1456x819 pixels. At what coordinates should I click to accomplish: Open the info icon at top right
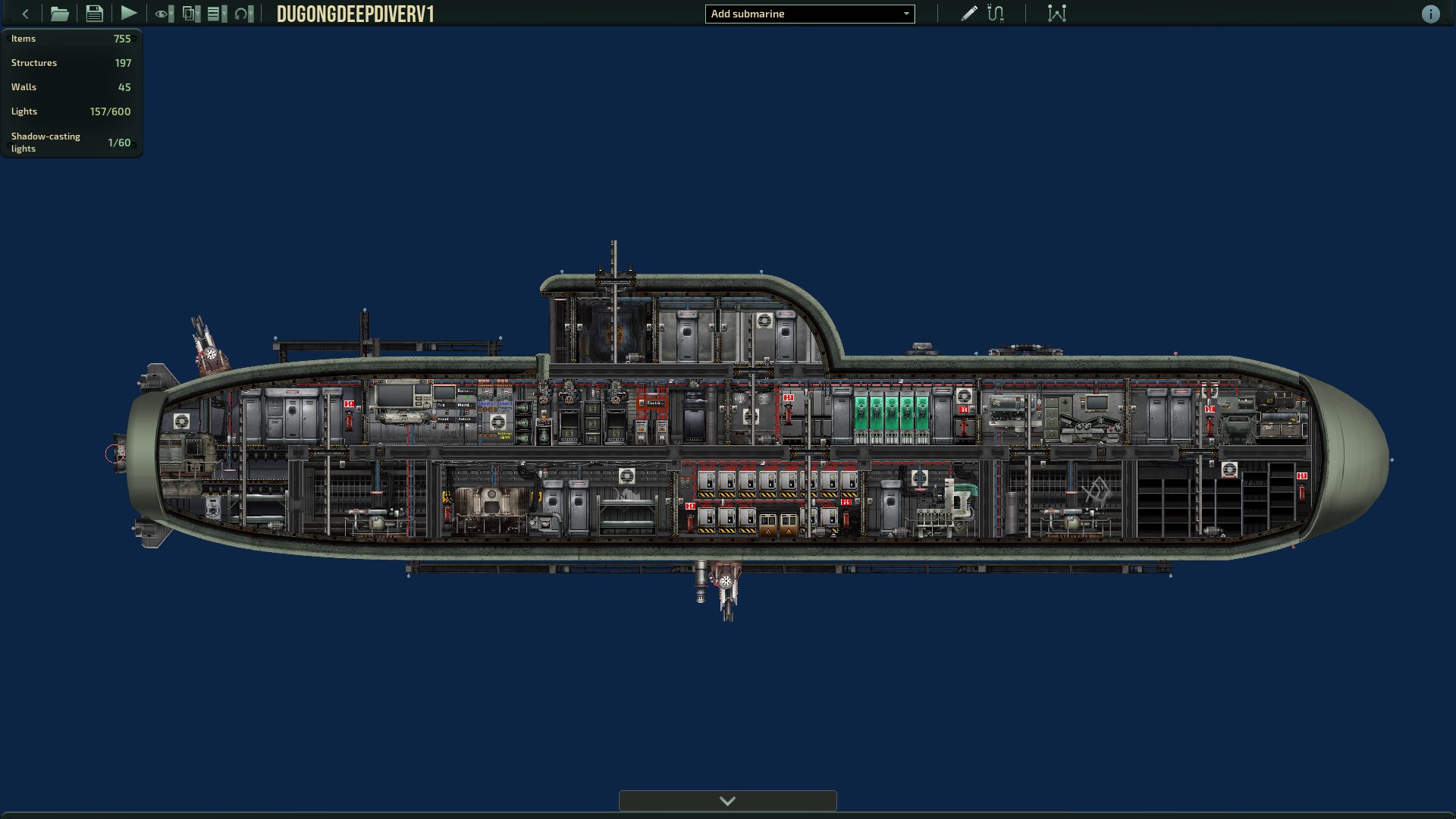[x=1430, y=14]
